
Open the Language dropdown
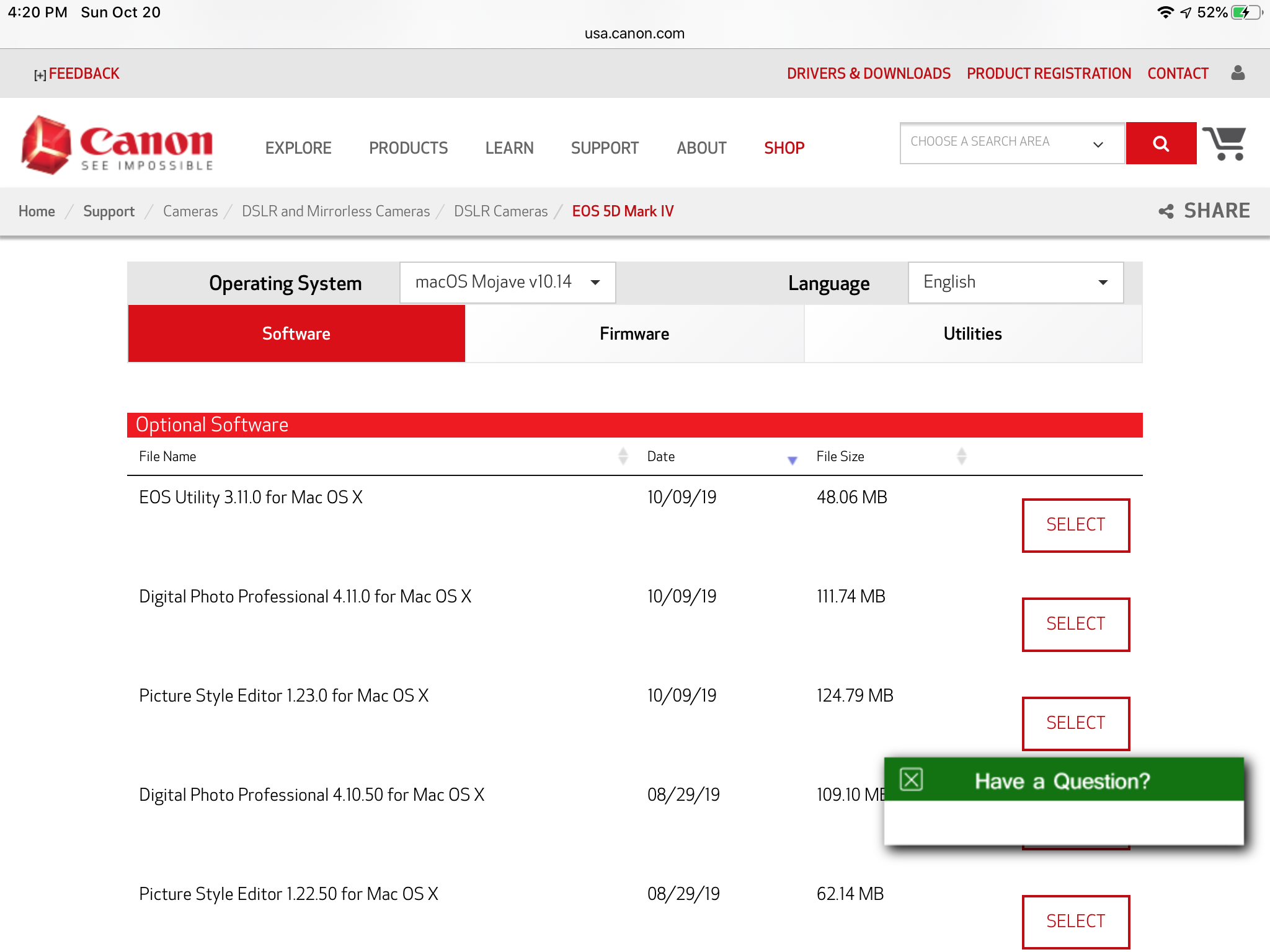[x=1015, y=283]
